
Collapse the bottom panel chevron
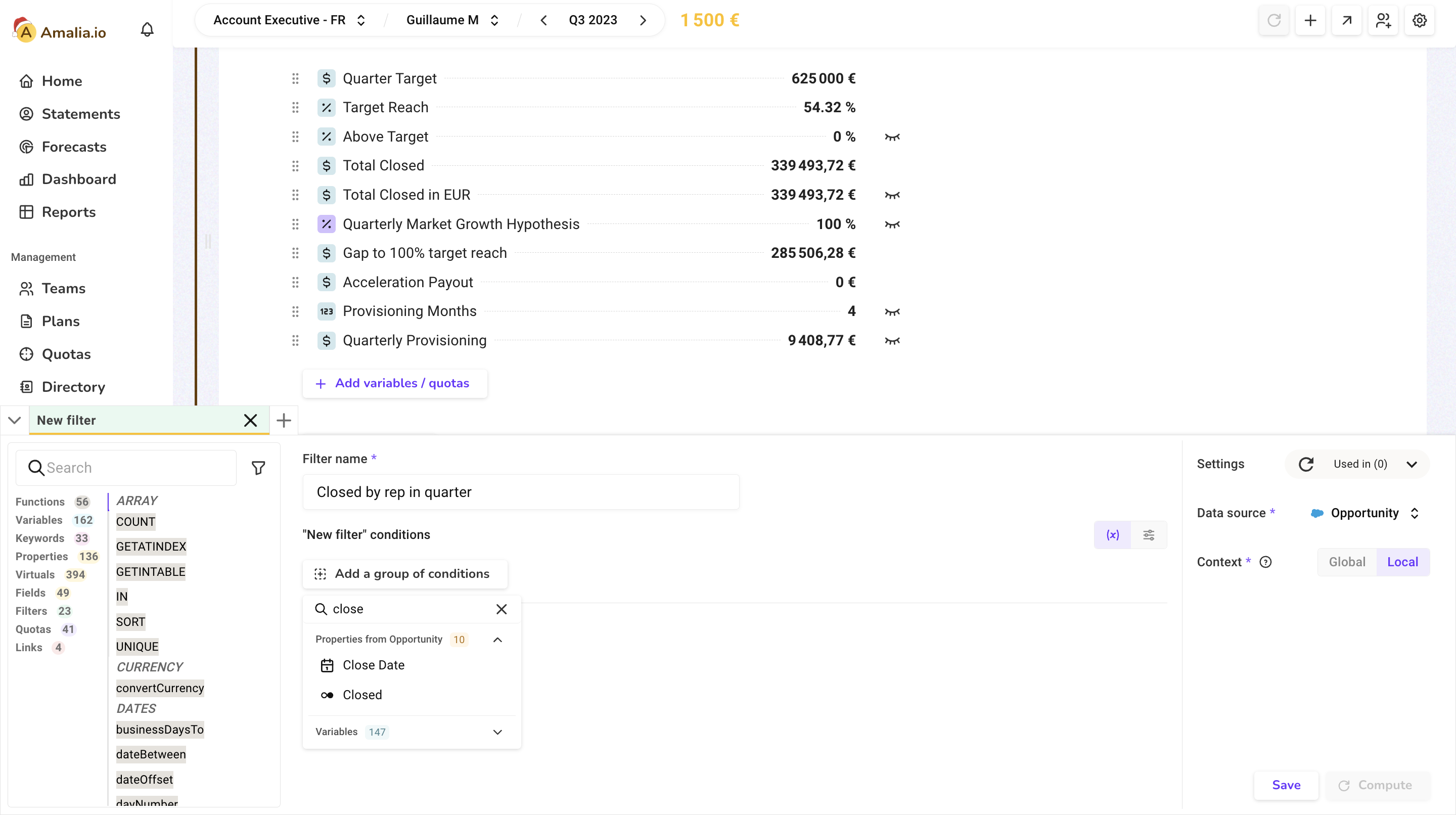[x=15, y=420]
